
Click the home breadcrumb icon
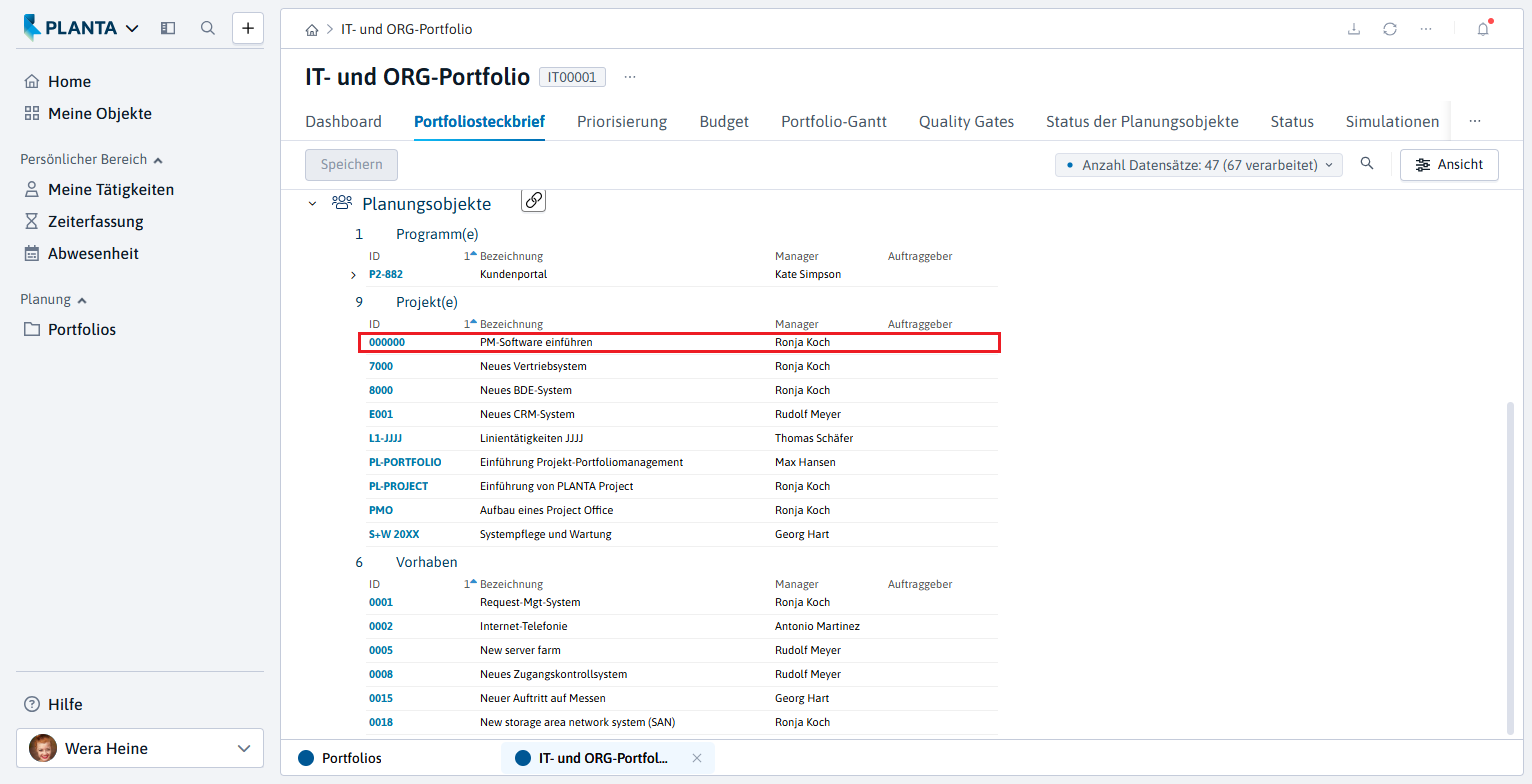coord(312,30)
